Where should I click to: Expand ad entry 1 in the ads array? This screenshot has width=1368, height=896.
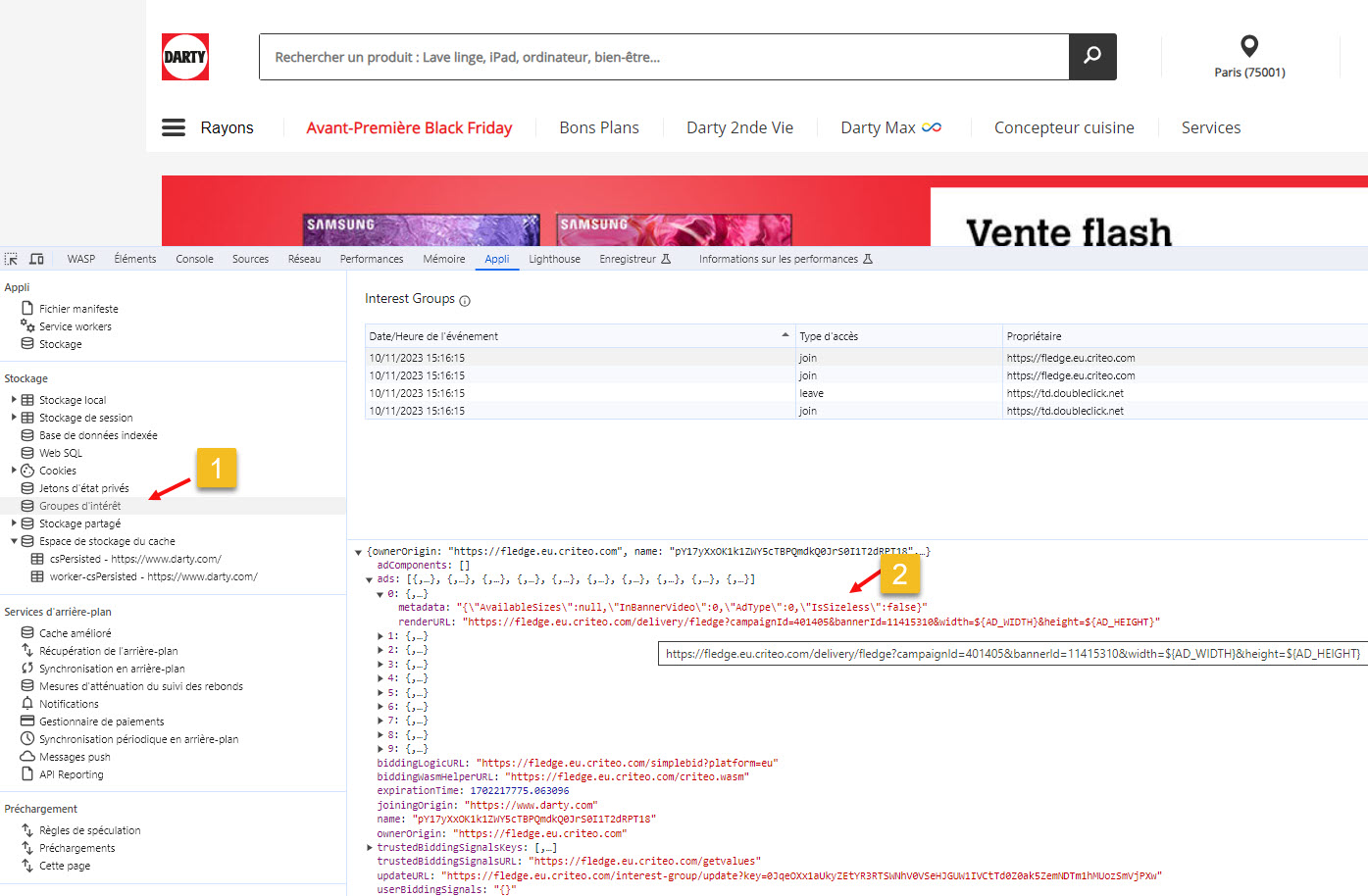pyautogui.click(x=380, y=636)
